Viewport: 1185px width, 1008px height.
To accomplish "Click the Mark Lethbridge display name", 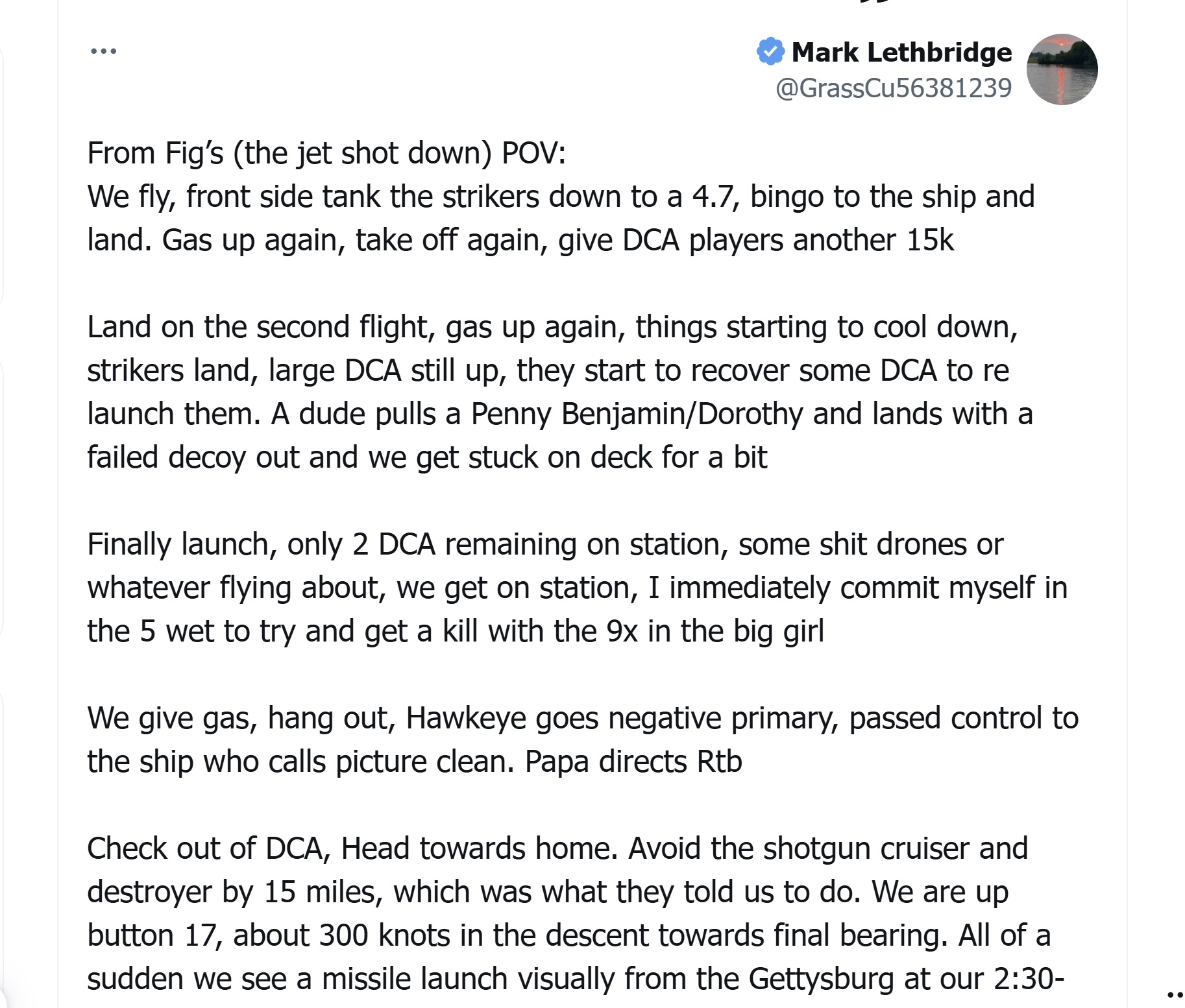I will tap(901, 52).
